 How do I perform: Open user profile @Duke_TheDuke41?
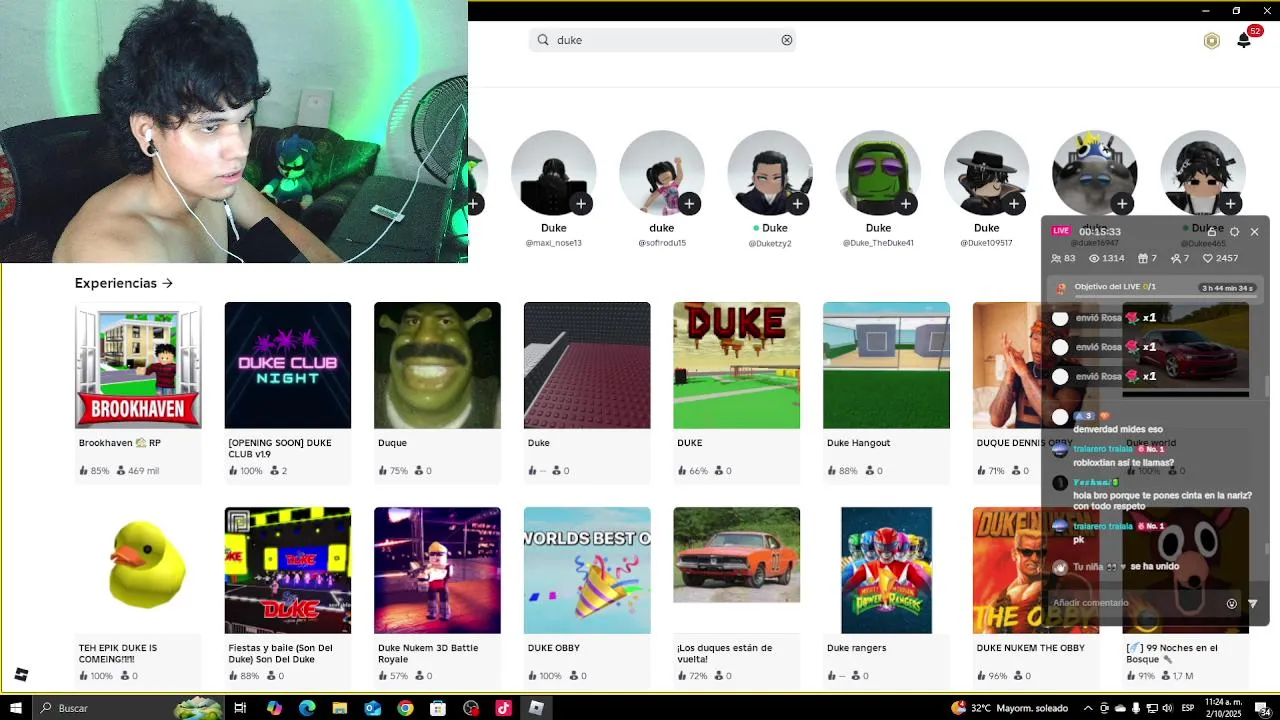pyautogui.click(x=878, y=175)
